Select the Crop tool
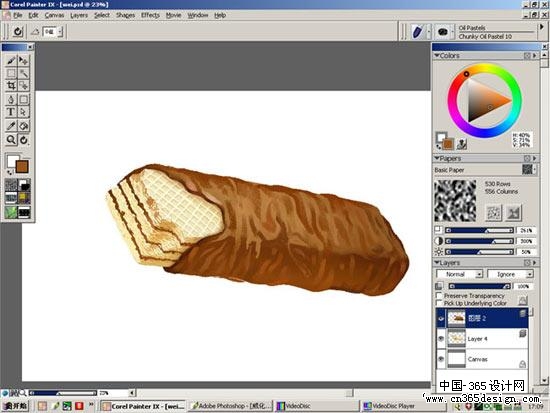 (x=11, y=85)
